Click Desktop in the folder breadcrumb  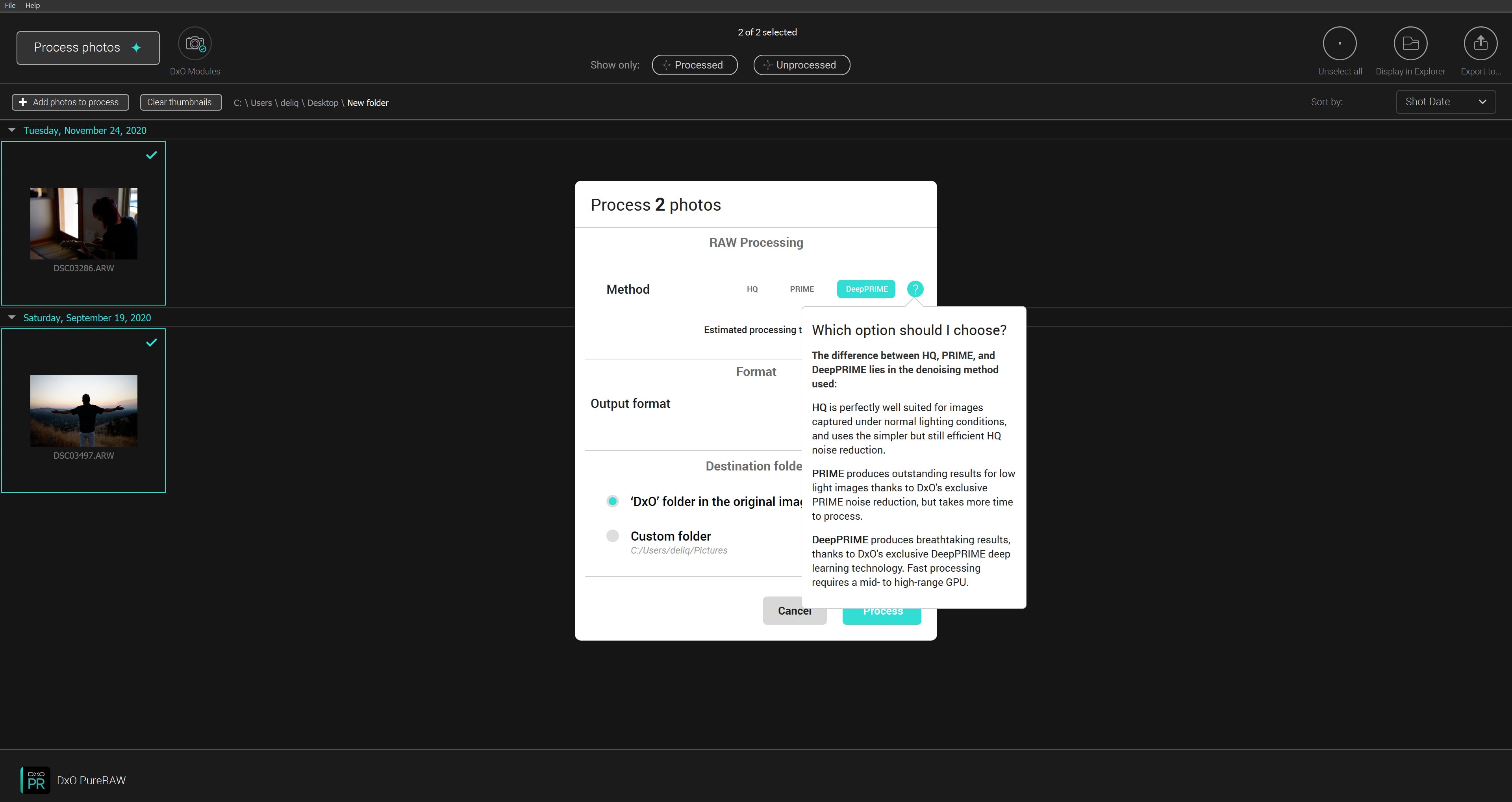click(322, 103)
